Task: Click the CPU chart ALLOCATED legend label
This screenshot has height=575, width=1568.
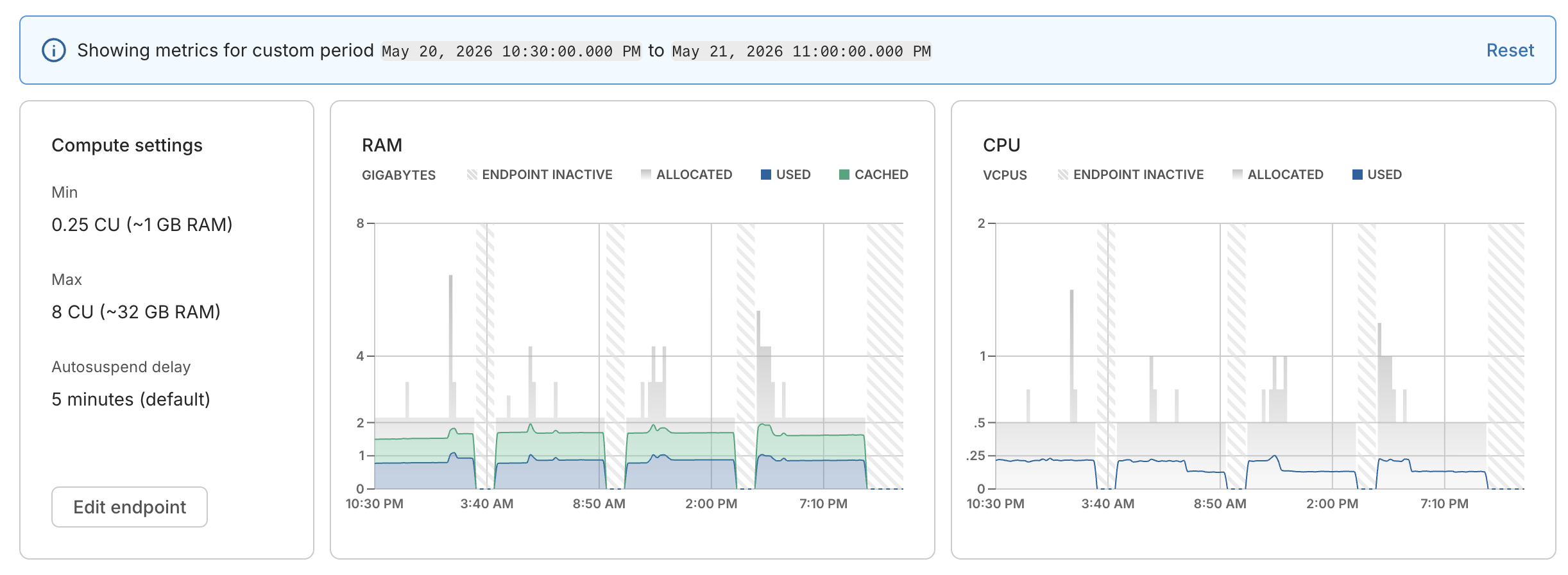Action: (1286, 175)
